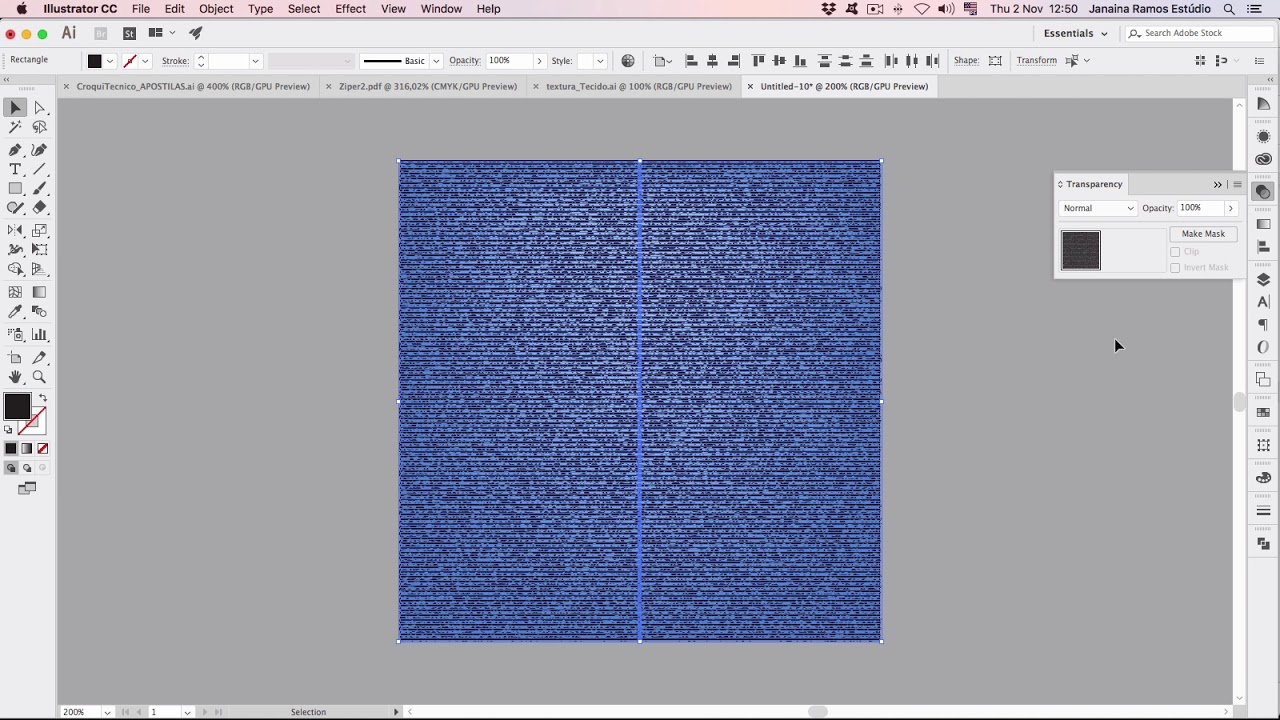The height and width of the screenshot is (720, 1280).
Task: Pick the Free Transform tool
Action: coord(39,249)
